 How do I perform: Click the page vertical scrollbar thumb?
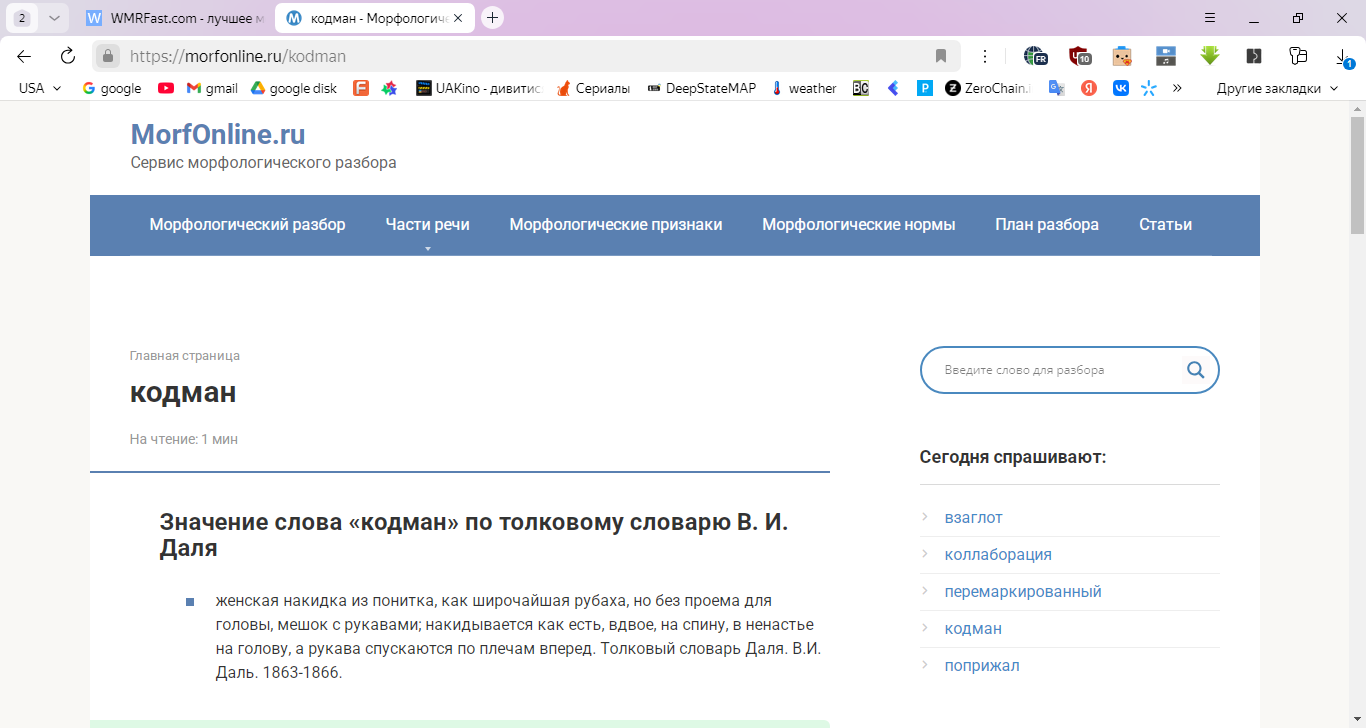point(1357,175)
